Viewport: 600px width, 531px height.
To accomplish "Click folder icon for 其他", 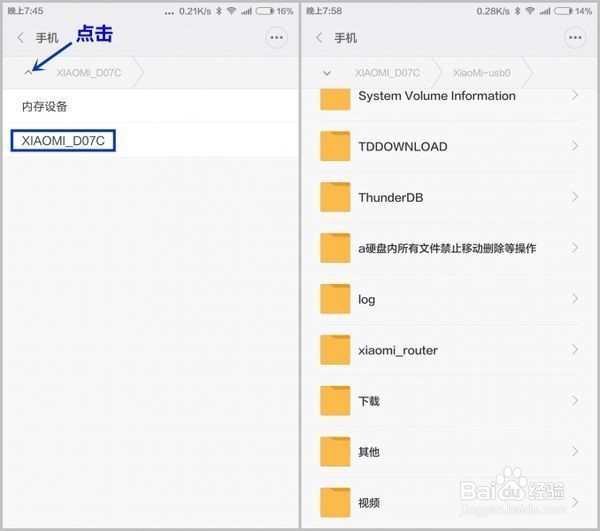I will (x=335, y=451).
